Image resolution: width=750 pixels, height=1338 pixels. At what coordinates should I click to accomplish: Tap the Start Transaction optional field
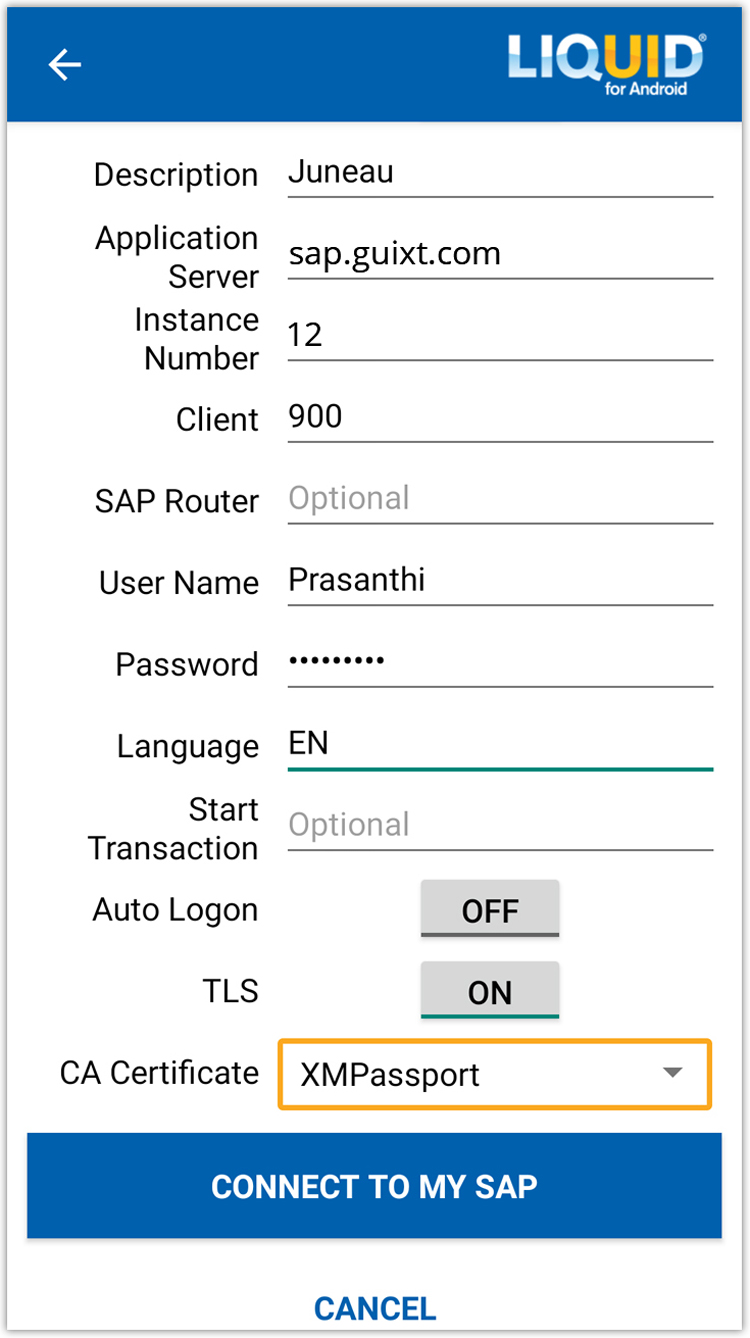500,826
